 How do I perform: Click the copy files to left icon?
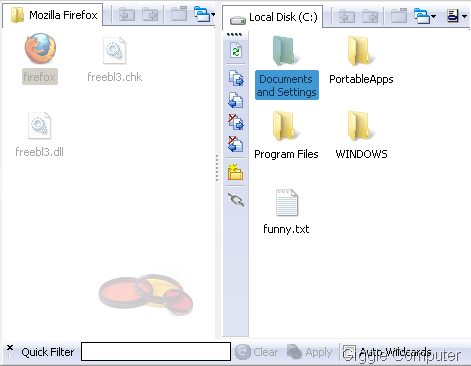coord(236,100)
